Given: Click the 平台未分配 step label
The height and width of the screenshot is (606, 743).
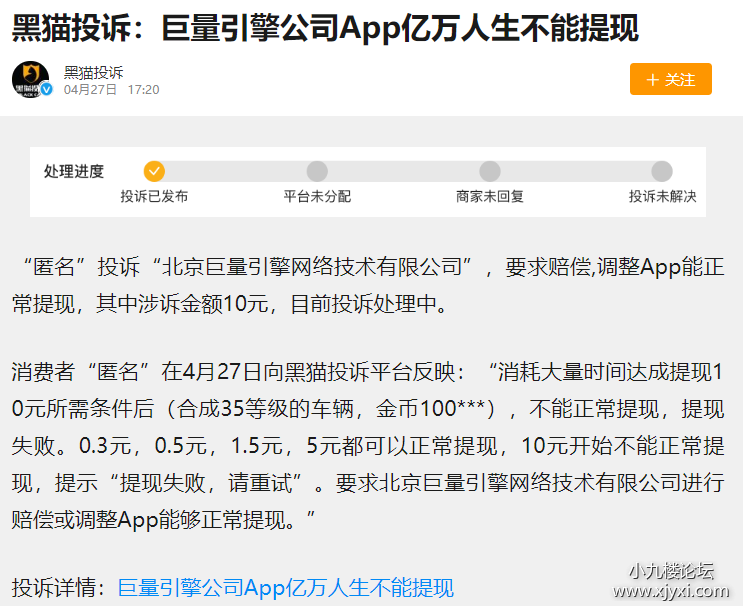Looking at the screenshot, I should pyautogui.click(x=317, y=196).
